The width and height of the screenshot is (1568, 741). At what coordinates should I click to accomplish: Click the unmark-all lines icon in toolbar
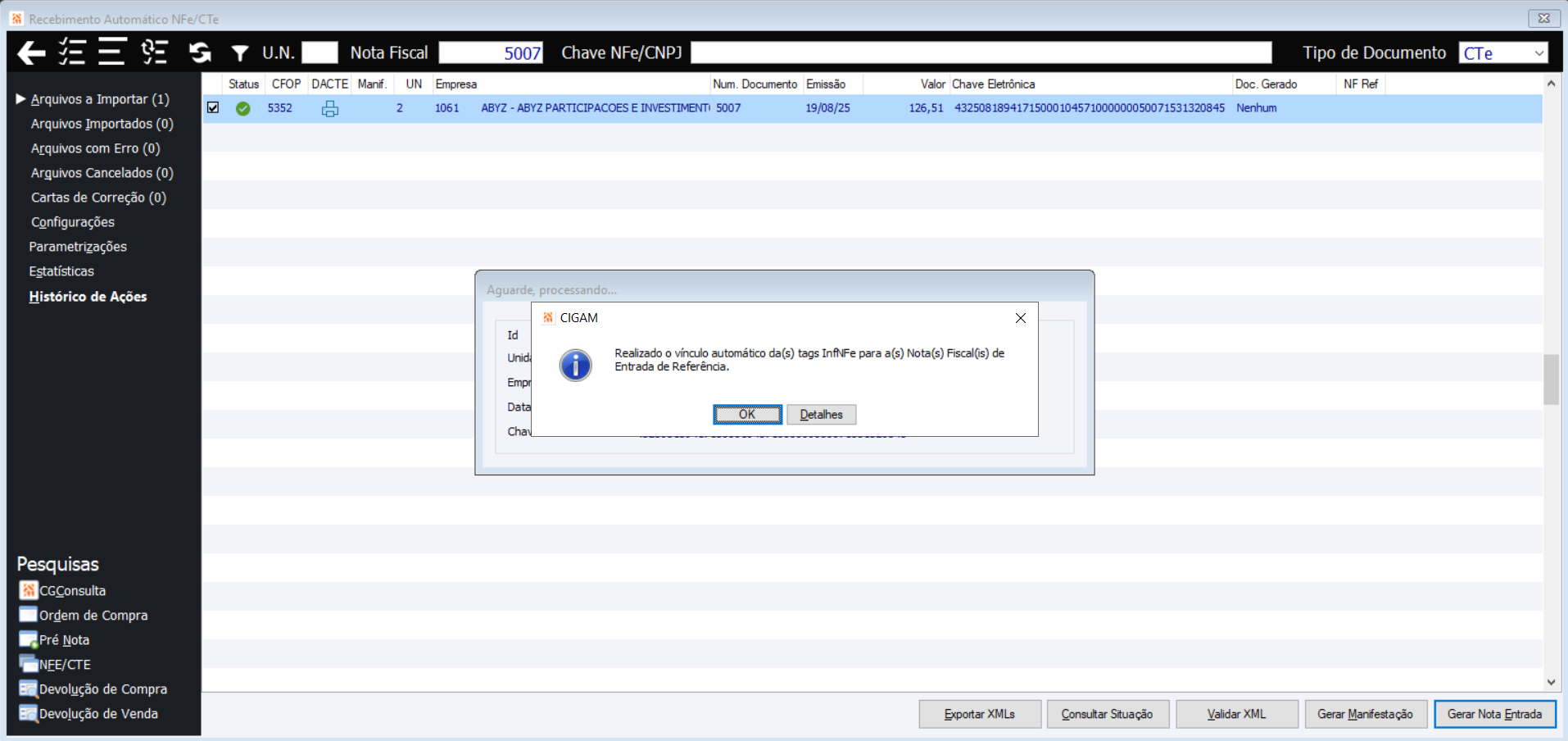click(x=111, y=52)
